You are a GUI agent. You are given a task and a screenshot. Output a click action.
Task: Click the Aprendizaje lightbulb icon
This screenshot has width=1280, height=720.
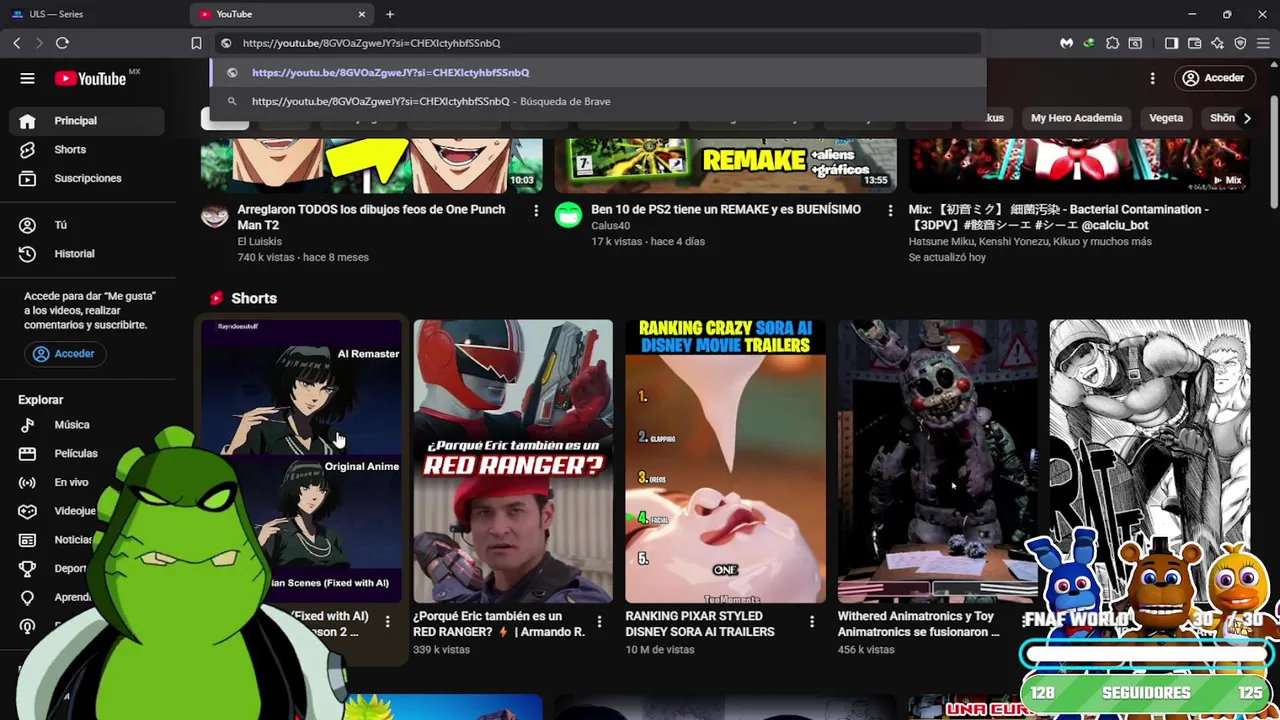pyautogui.click(x=28, y=598)
